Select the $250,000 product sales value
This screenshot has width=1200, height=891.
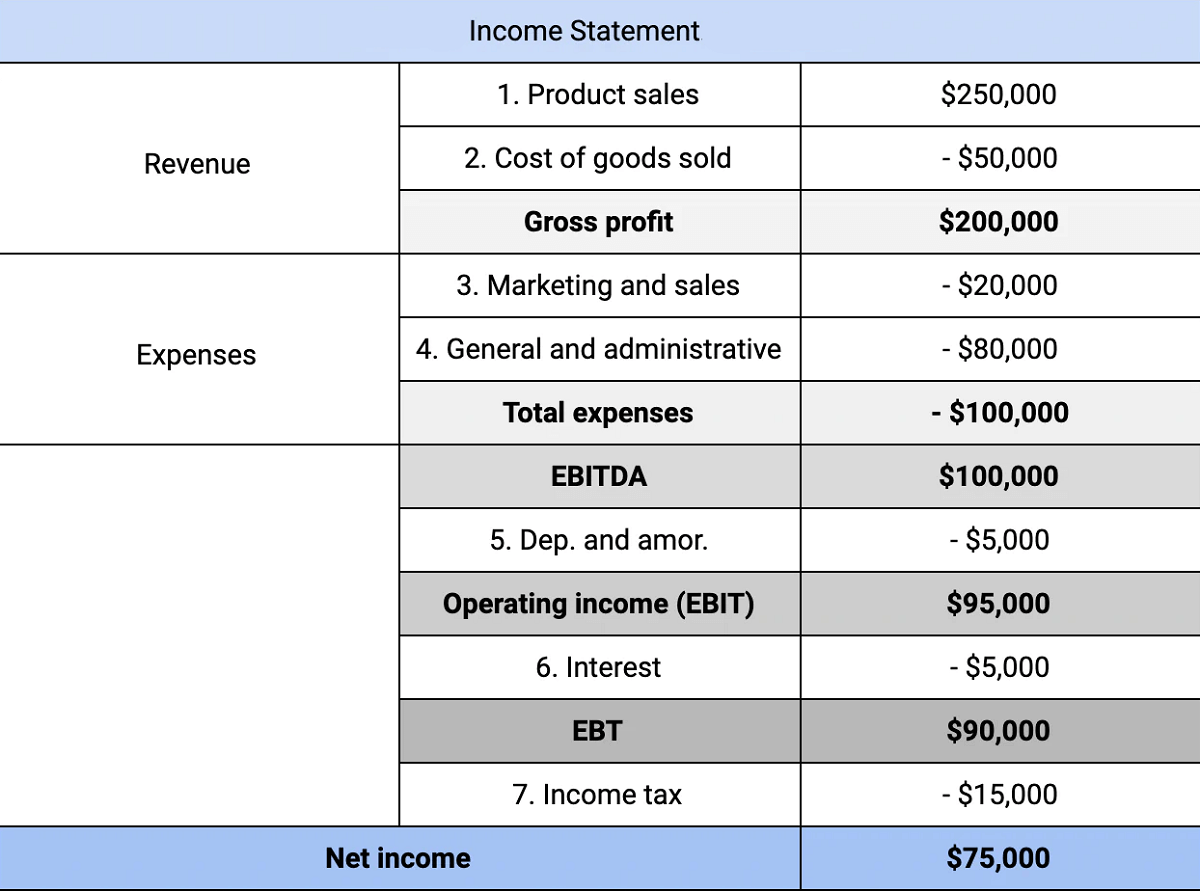(1000, 95)
